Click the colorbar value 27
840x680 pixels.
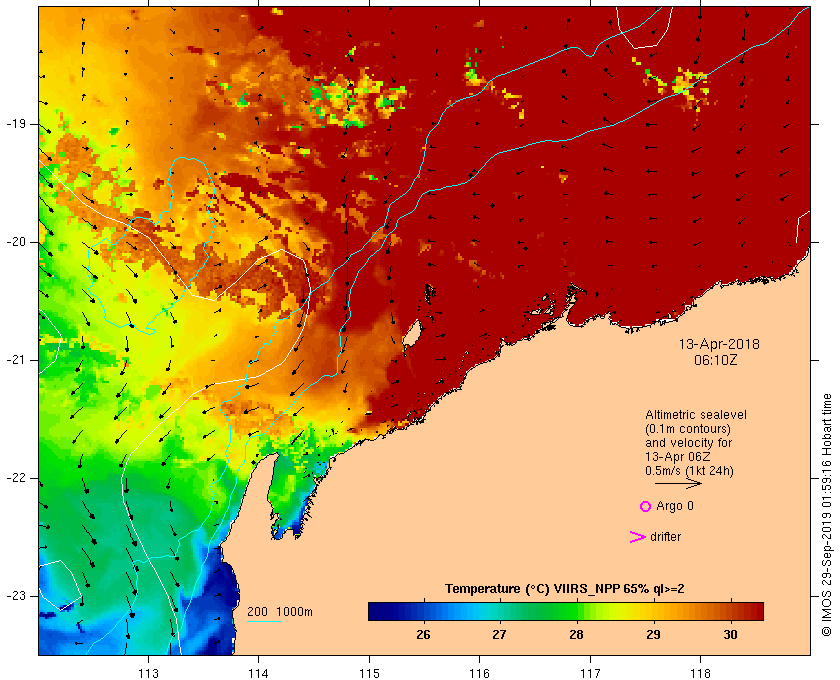[499, 635]
